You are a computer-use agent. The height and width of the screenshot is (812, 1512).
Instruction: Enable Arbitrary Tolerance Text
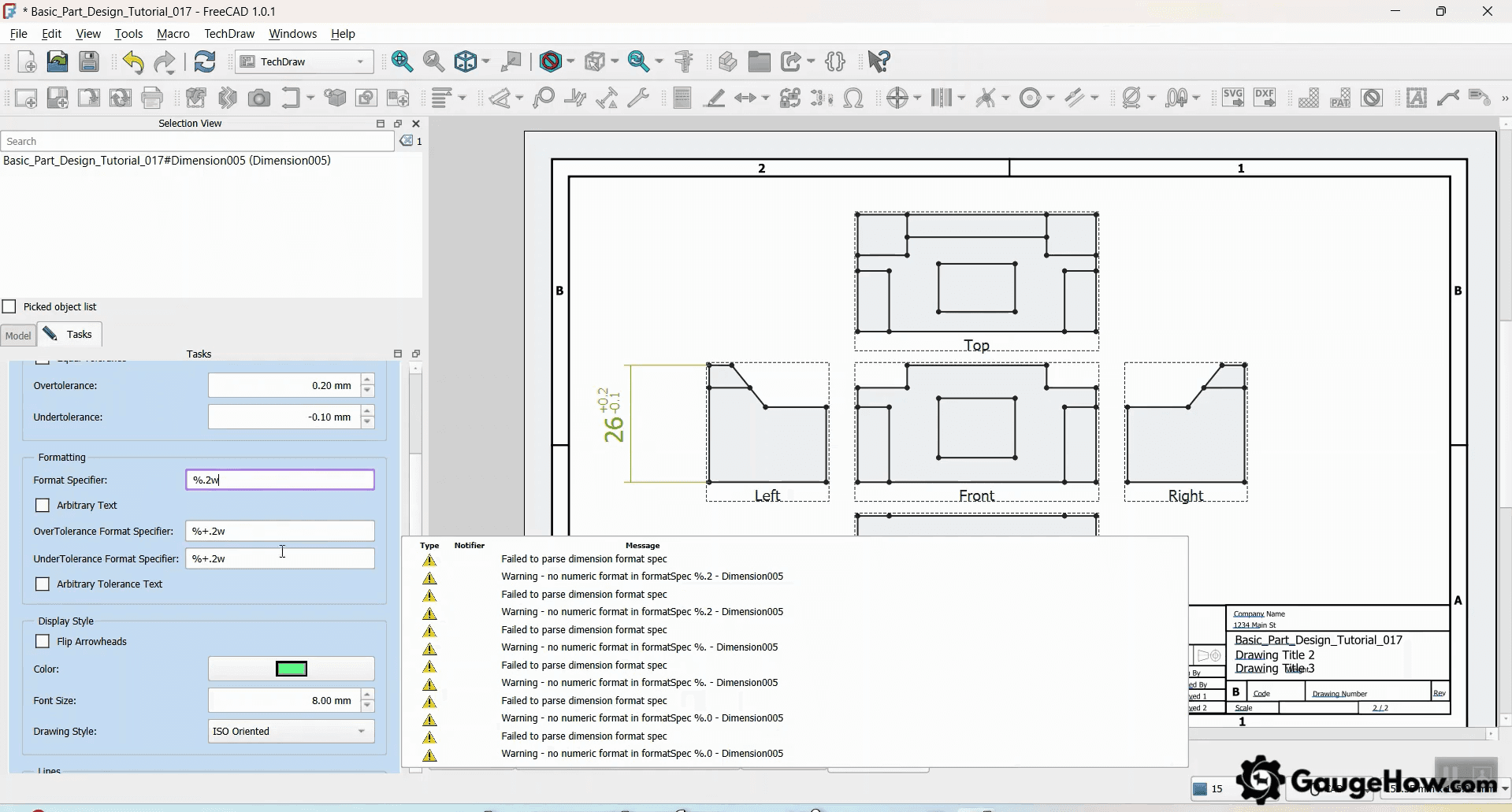click(43, 584)
